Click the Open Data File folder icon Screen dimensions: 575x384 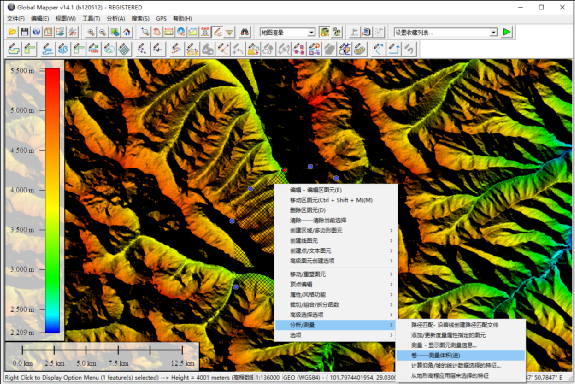[12, 32]
